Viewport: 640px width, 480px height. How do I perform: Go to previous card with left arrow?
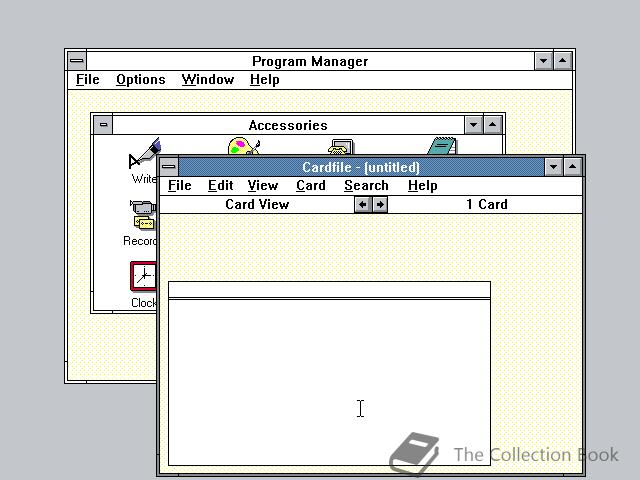point(362,204)
